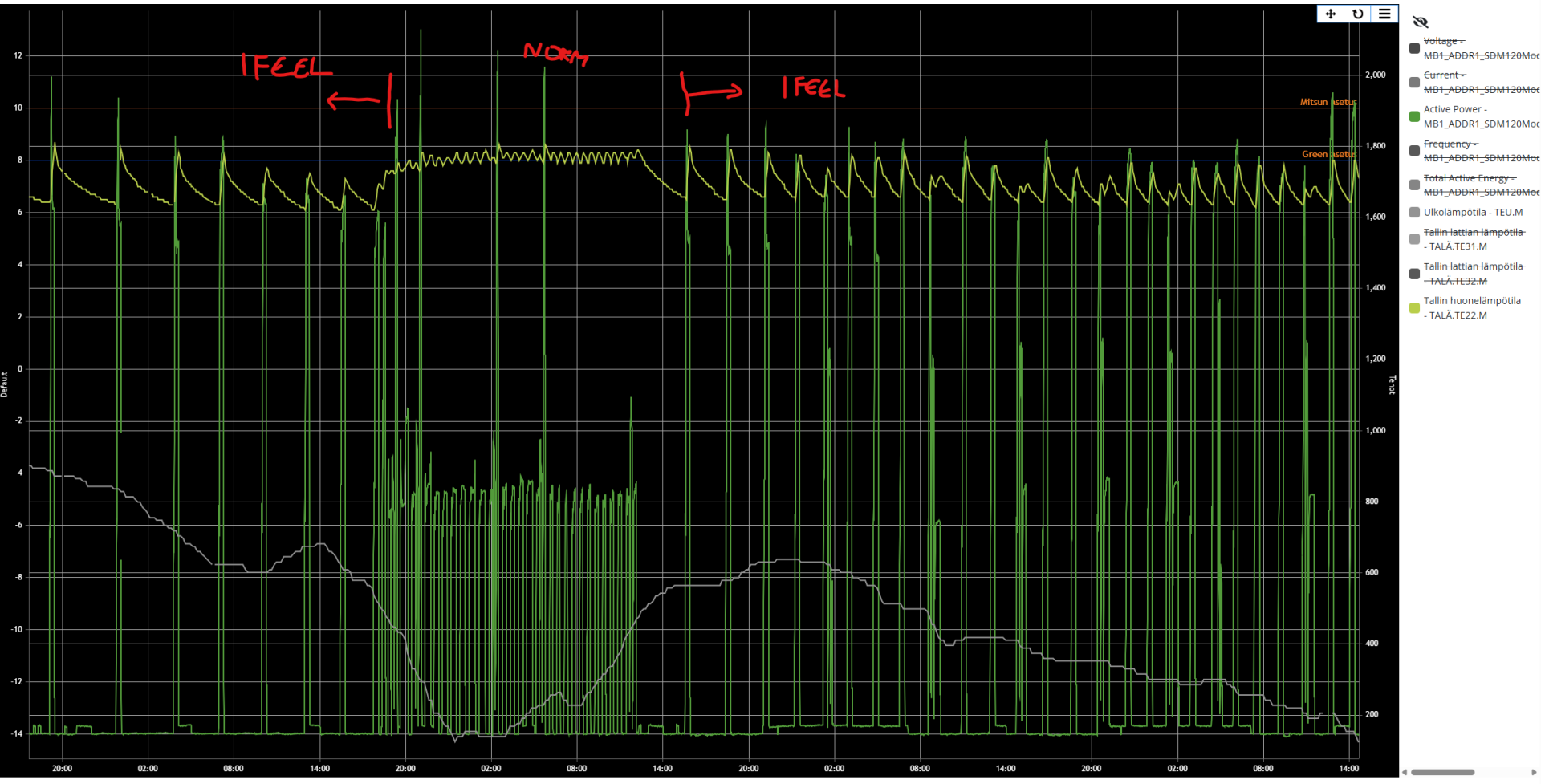The width and height of the screenshot is (1541, 784).
Task: Toggle the hide-all-series eye icon
Action: tap(1420, 22)
